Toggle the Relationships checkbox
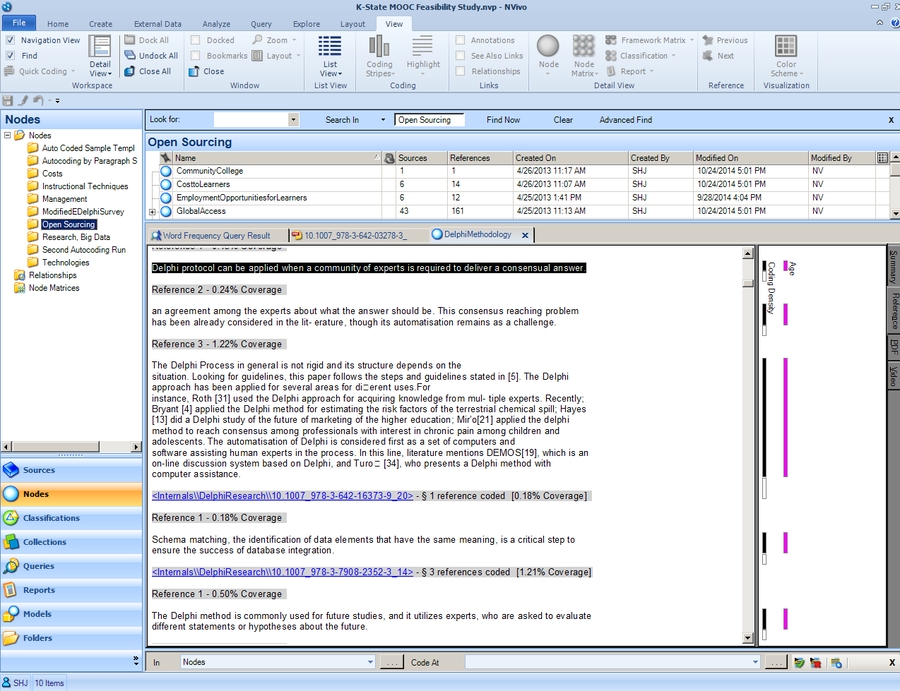900x691 pixels. tap(463, 70)
